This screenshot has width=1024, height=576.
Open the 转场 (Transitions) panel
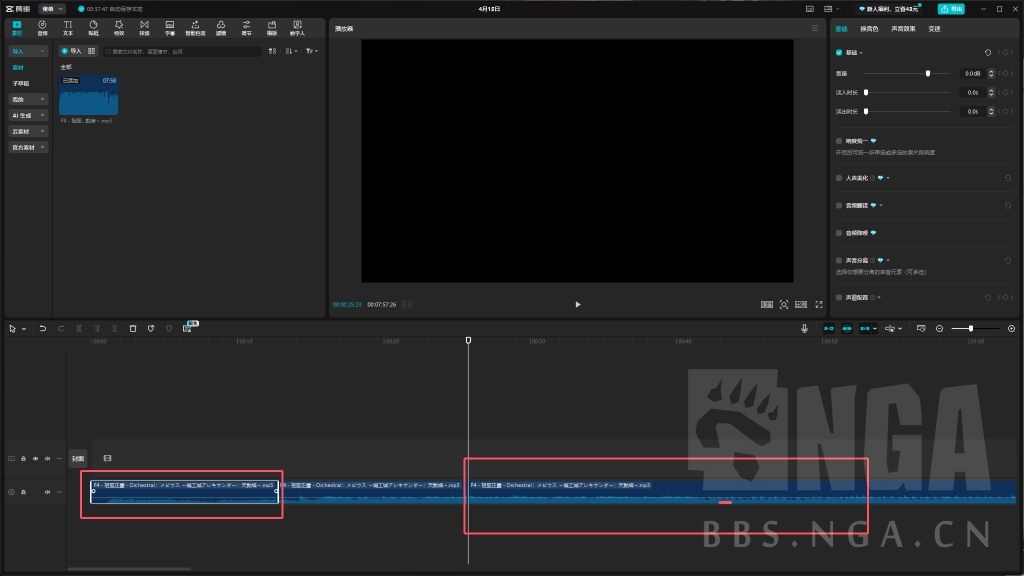pyautogui.click(x=144, y=27)
